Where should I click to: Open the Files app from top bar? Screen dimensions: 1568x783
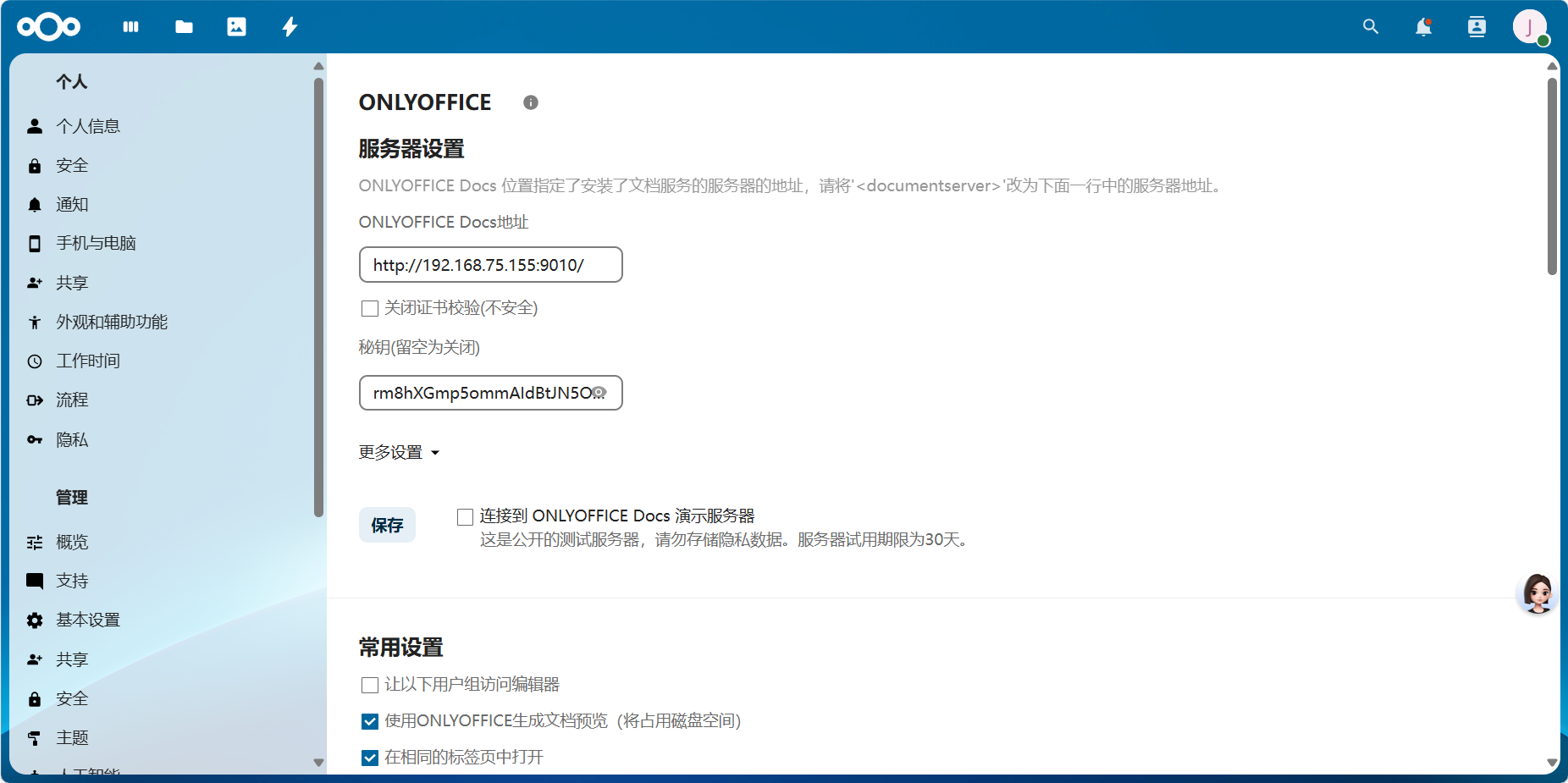184,26
